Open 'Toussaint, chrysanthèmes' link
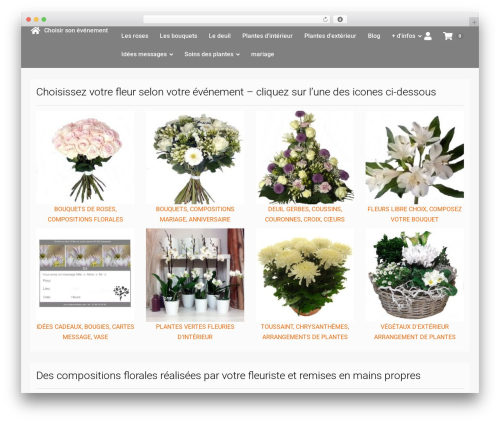 (305, 332)
